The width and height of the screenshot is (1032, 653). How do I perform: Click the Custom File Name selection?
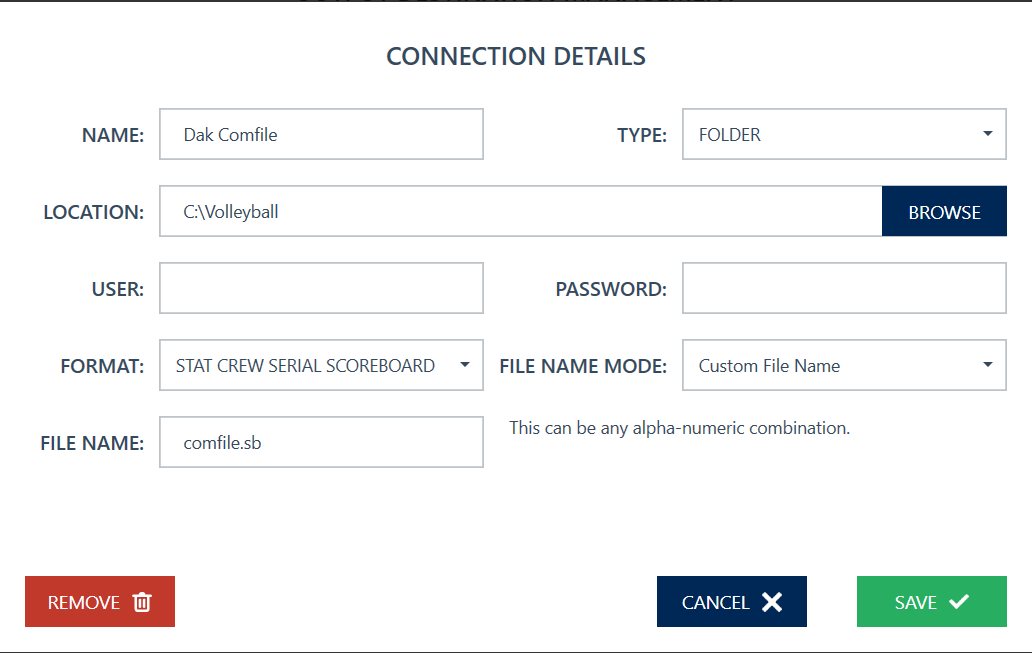[769, 366]
